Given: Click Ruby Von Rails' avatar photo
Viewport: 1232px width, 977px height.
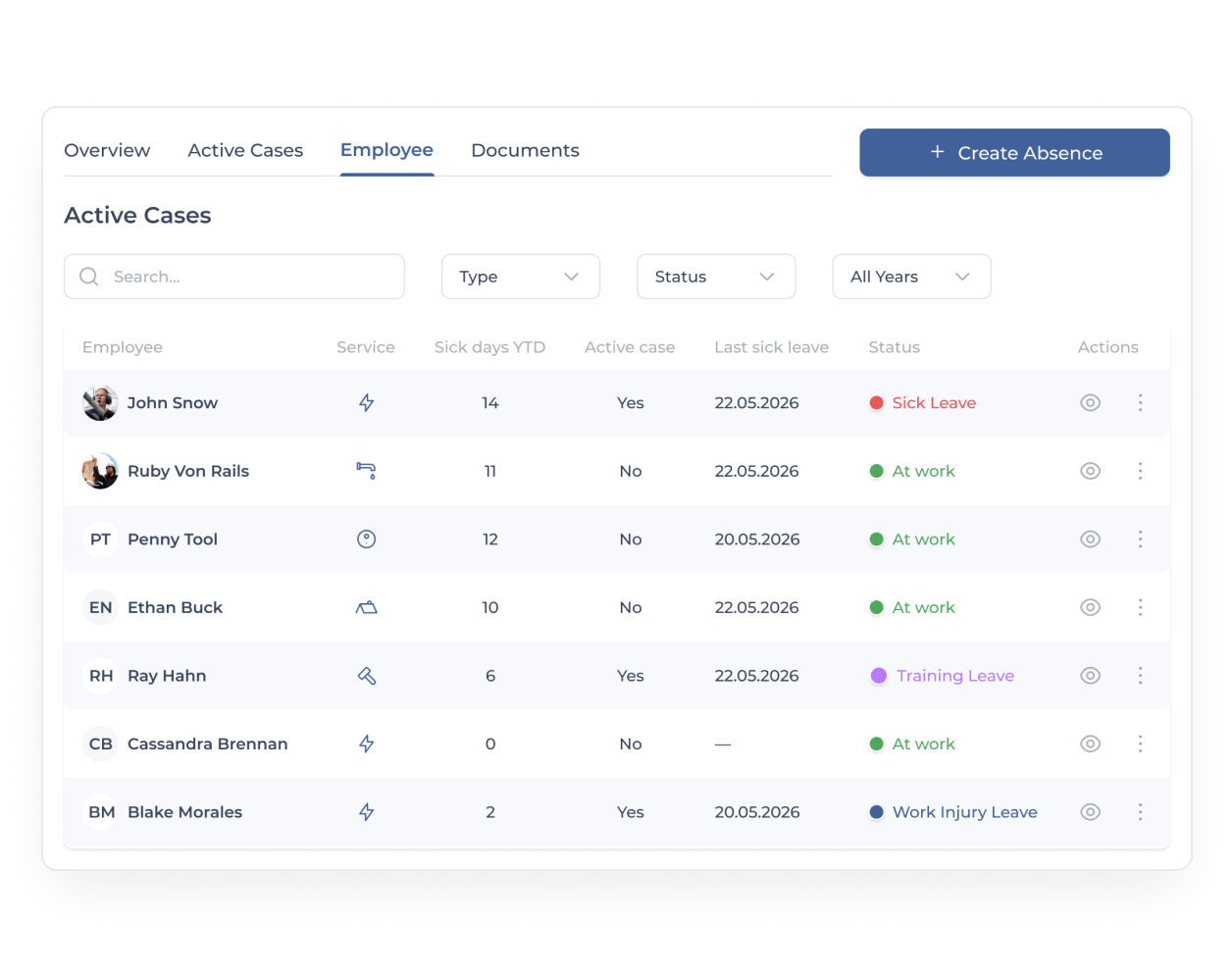Looking at the screenshot, I should tap(100, 471).
